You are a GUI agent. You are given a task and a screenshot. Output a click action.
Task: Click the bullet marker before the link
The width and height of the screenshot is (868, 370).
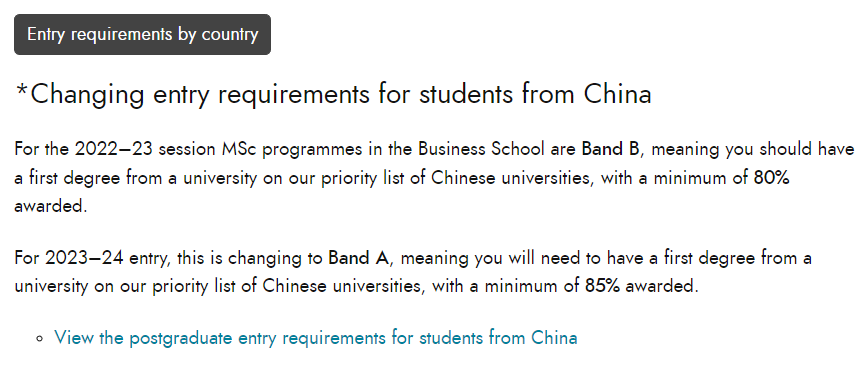click(x=38, y=338)
